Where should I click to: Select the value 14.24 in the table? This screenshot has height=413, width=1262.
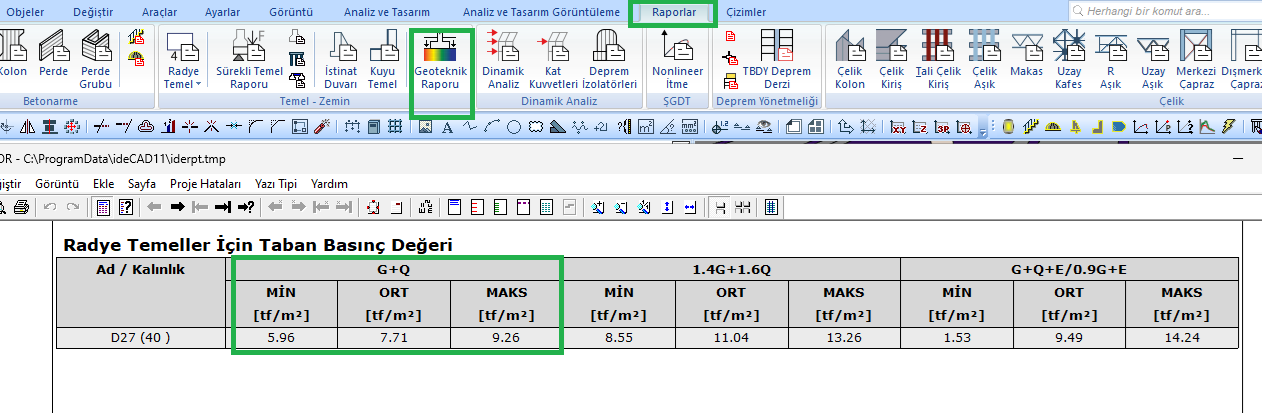click(1182, 337)
